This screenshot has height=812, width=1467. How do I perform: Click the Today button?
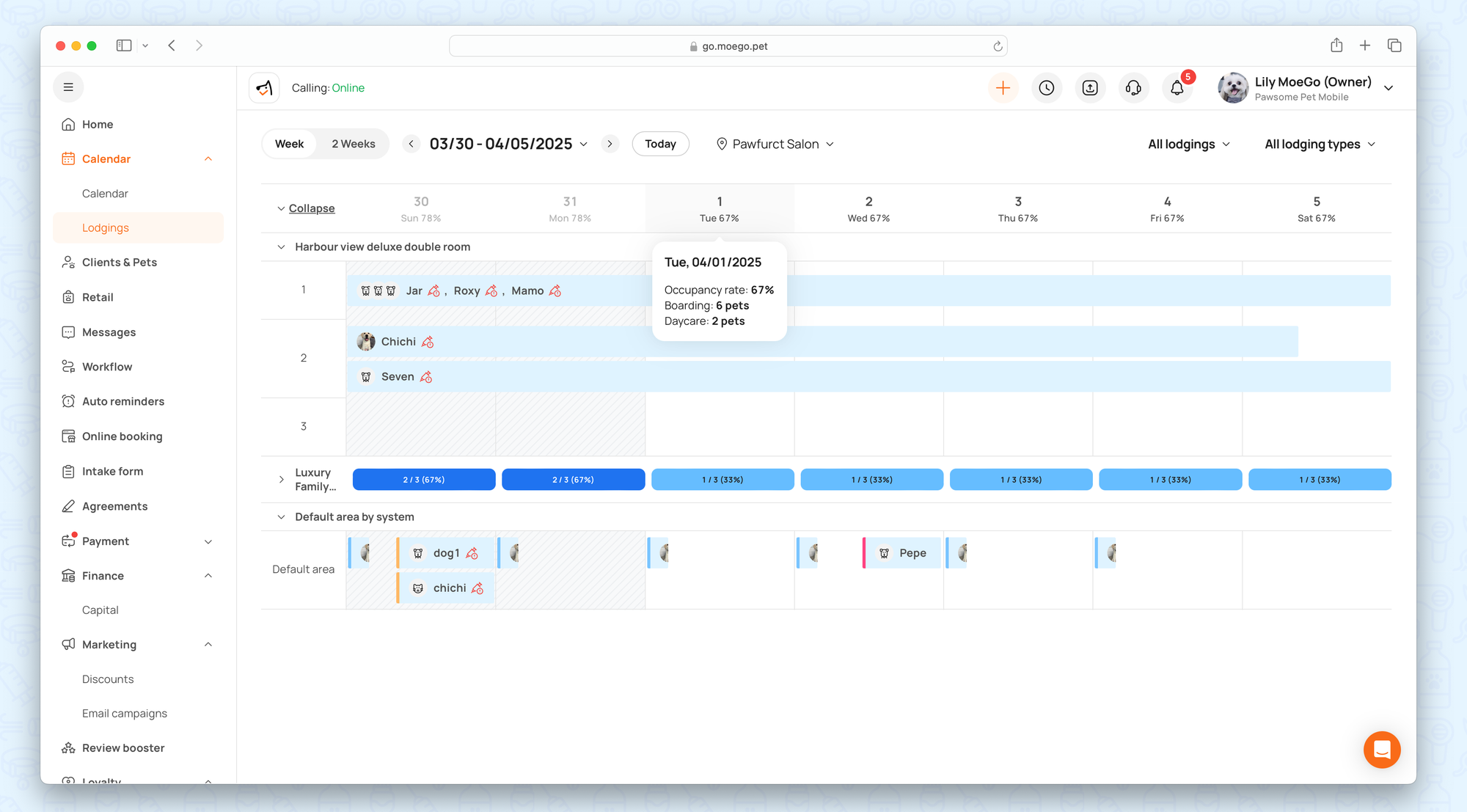tap(660, 144)
